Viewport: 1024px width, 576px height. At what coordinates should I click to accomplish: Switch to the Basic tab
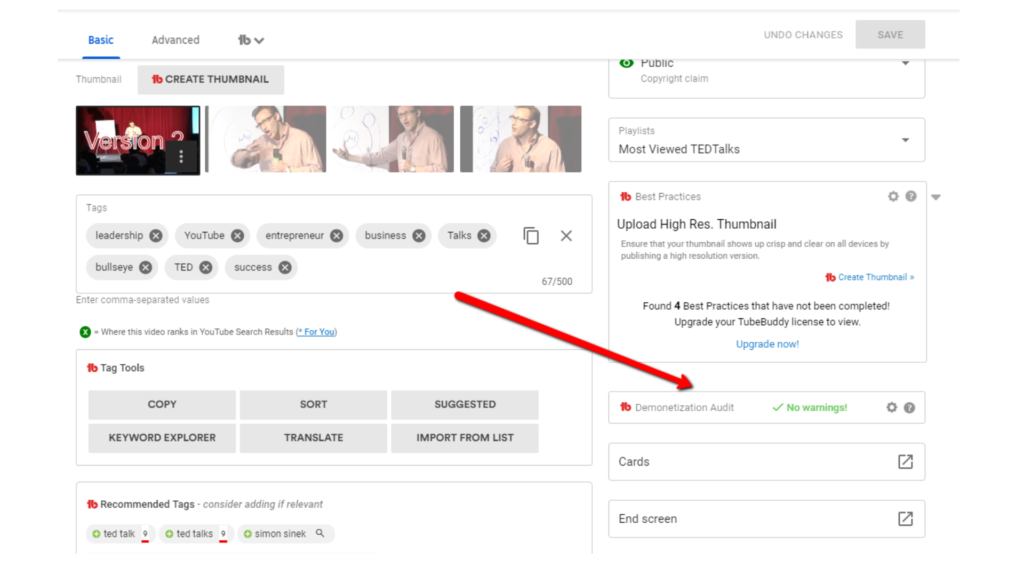(101, 40)
